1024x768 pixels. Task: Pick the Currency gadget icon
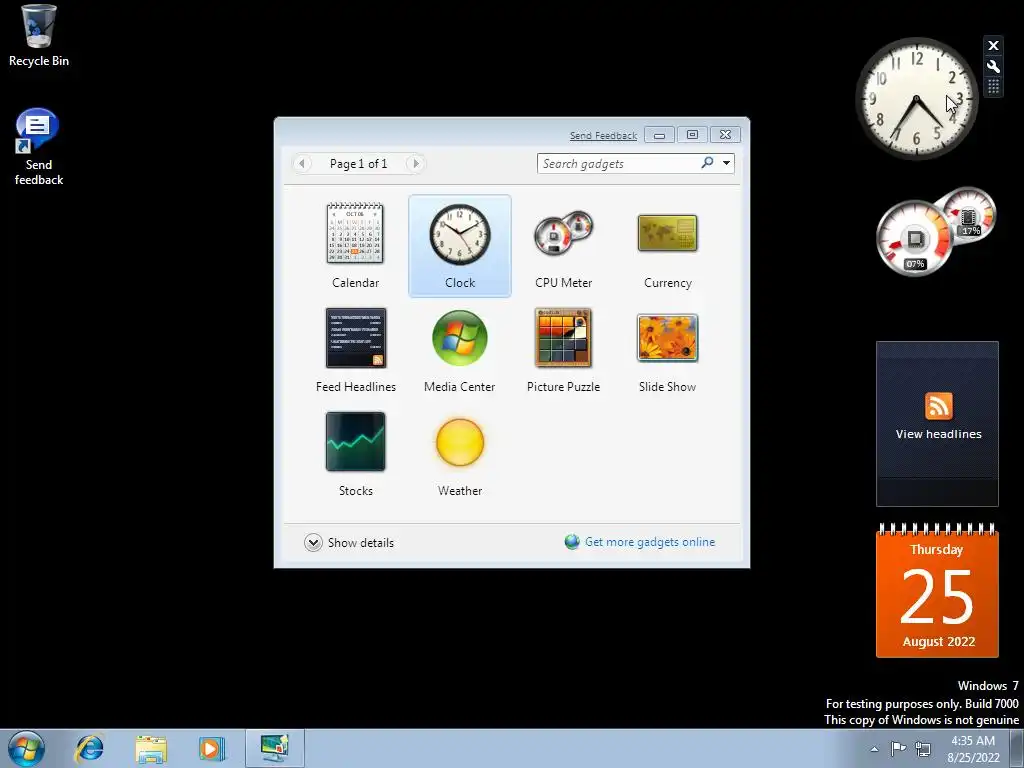point(667,233)
